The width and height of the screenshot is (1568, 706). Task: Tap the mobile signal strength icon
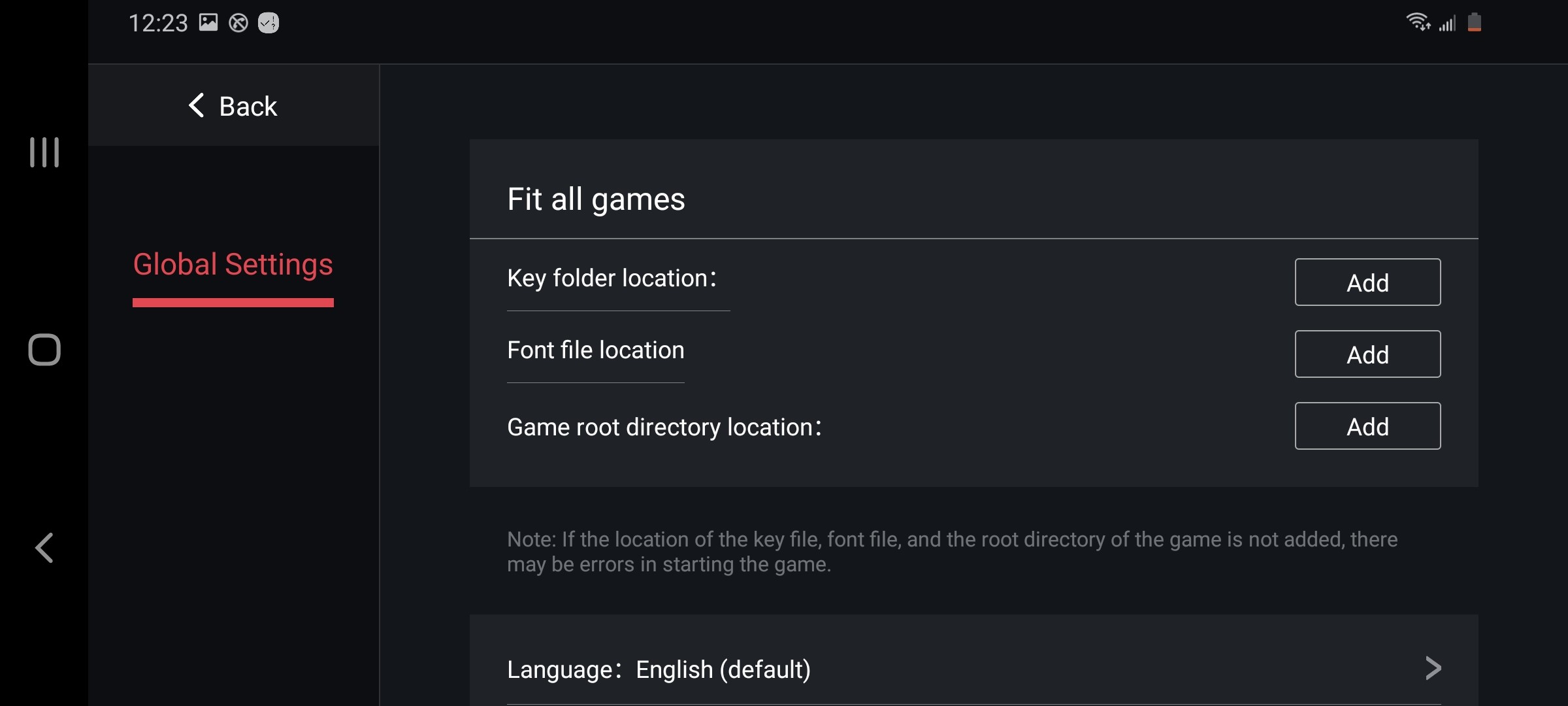[x=1447, y=24]
